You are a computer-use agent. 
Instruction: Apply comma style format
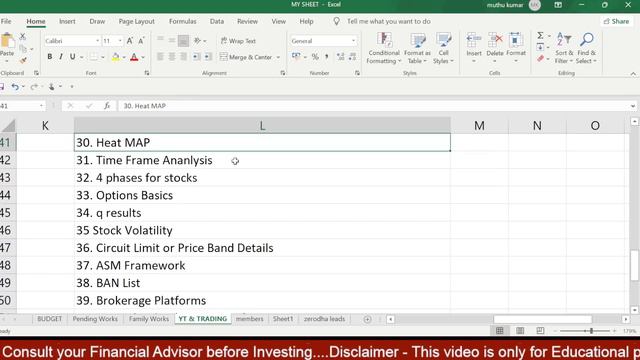click(x=327, y=57)
